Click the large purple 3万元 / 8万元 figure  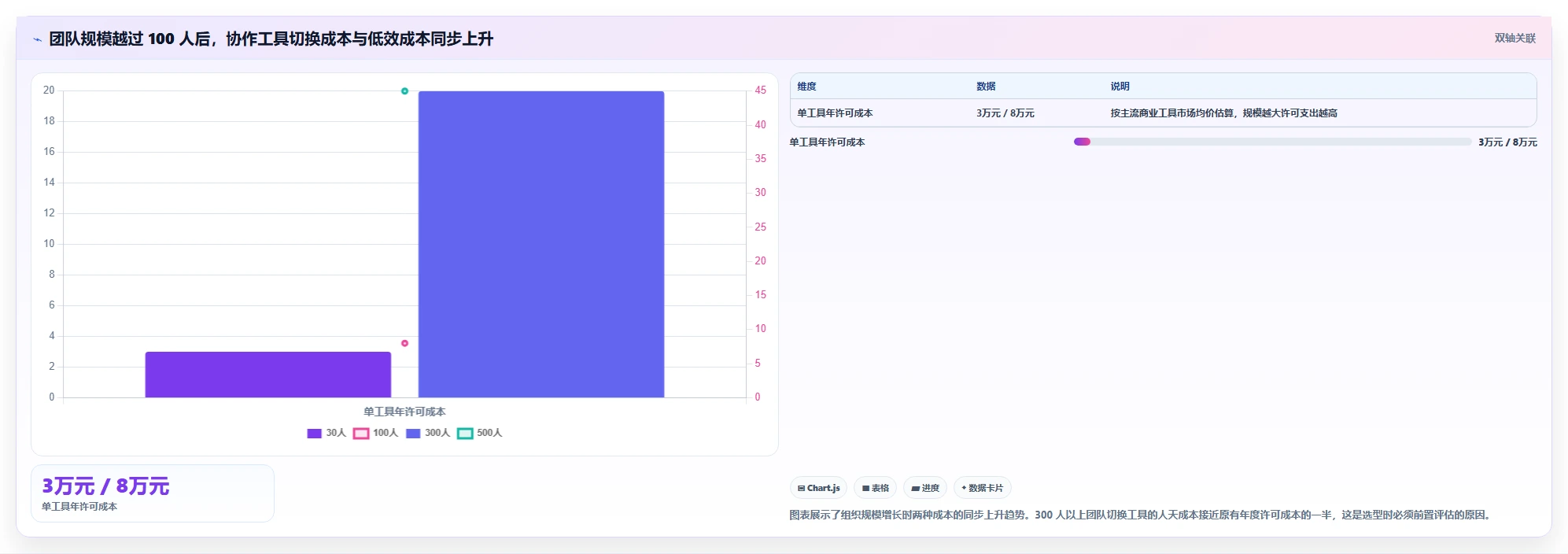(105, 486)
